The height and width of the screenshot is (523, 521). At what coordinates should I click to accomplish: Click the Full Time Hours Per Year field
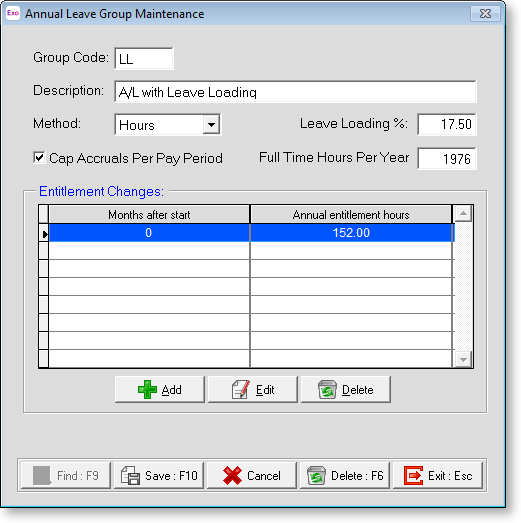[x=447, y=158]
